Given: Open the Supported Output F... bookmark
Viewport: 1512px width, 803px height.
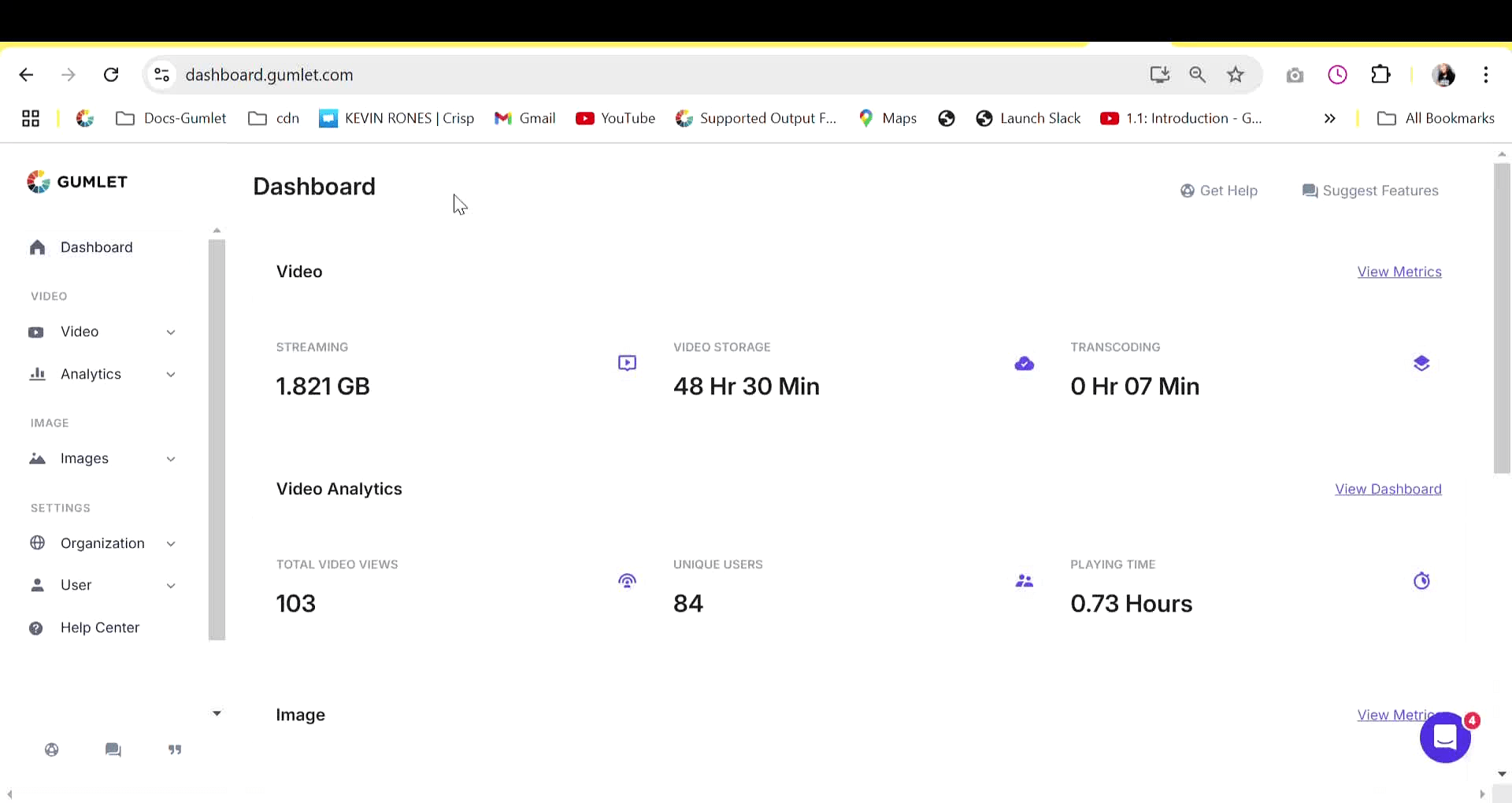Looking at the screenshot, I should coord(756,118).
